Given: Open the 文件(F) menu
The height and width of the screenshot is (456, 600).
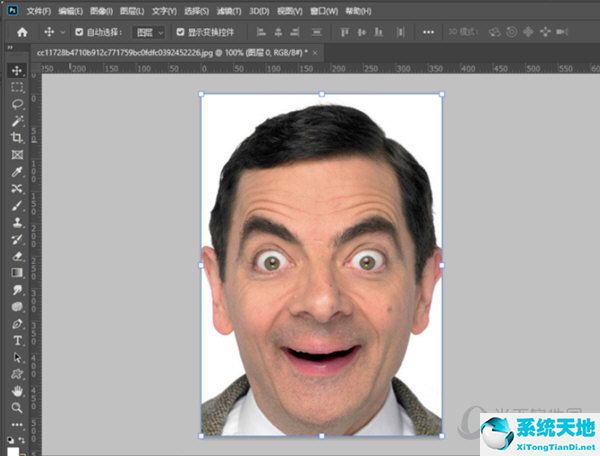Looking at the screenshot, I should pos(38,11).
